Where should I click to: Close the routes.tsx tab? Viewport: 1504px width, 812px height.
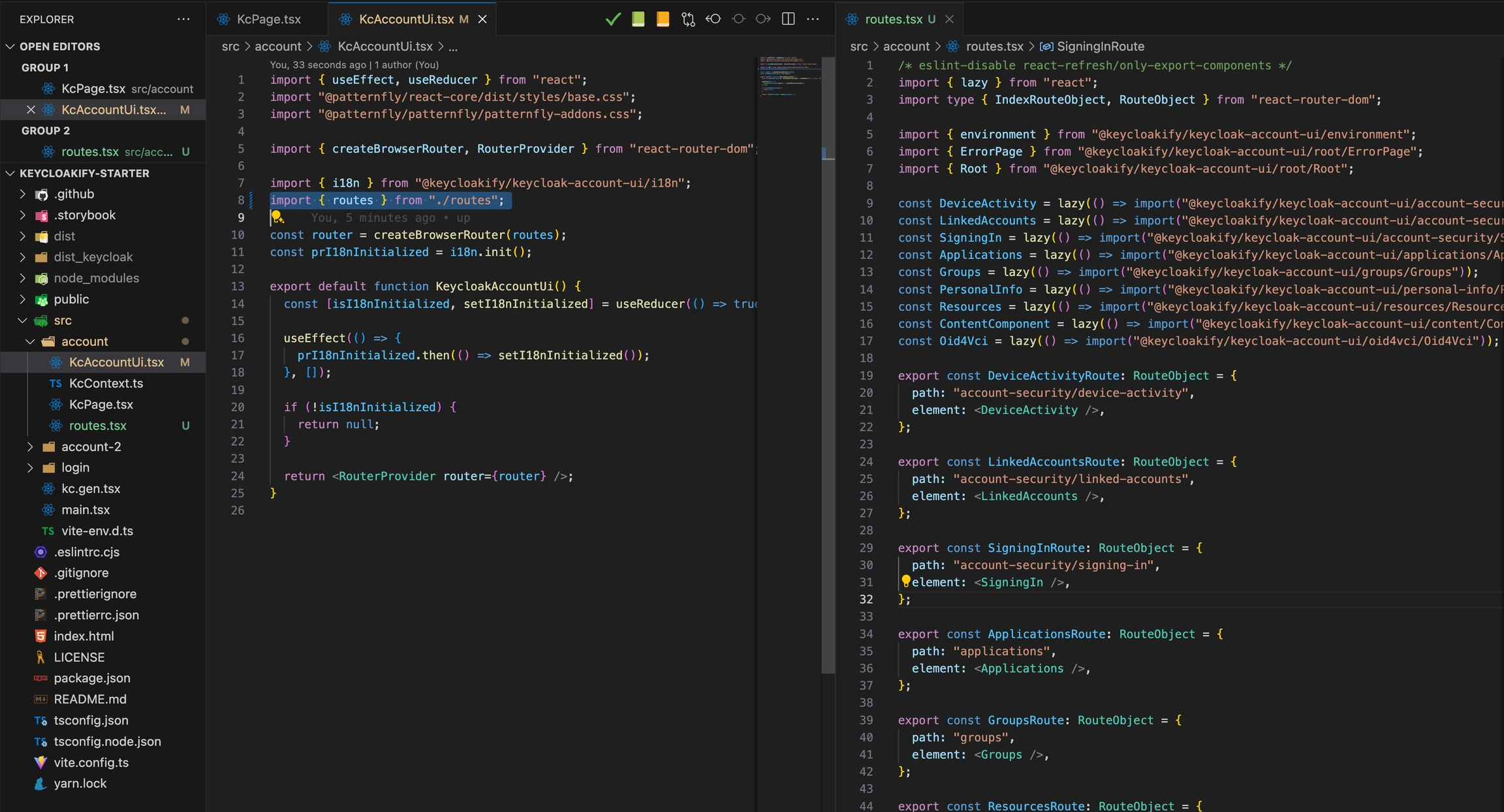[949, 19]
